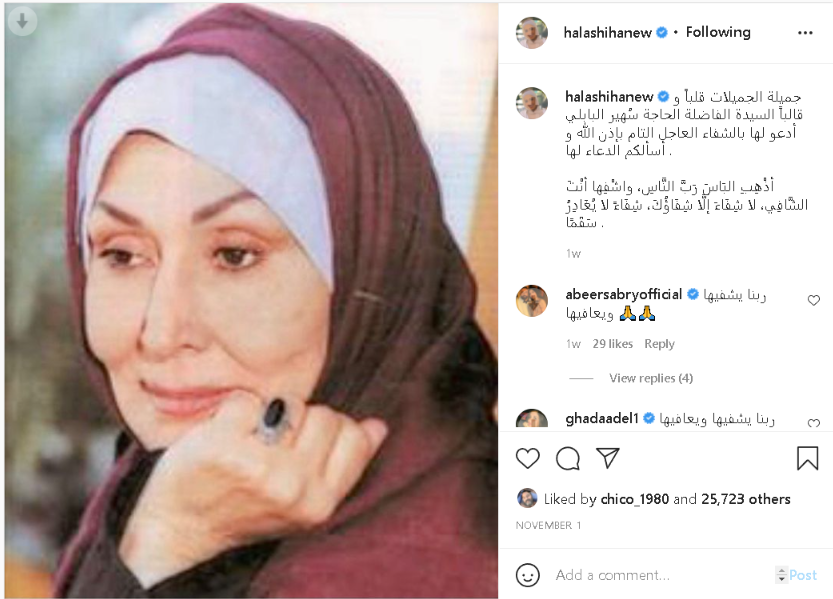
Task: Share post via paper plane icon
Action: tap(608, 458)
